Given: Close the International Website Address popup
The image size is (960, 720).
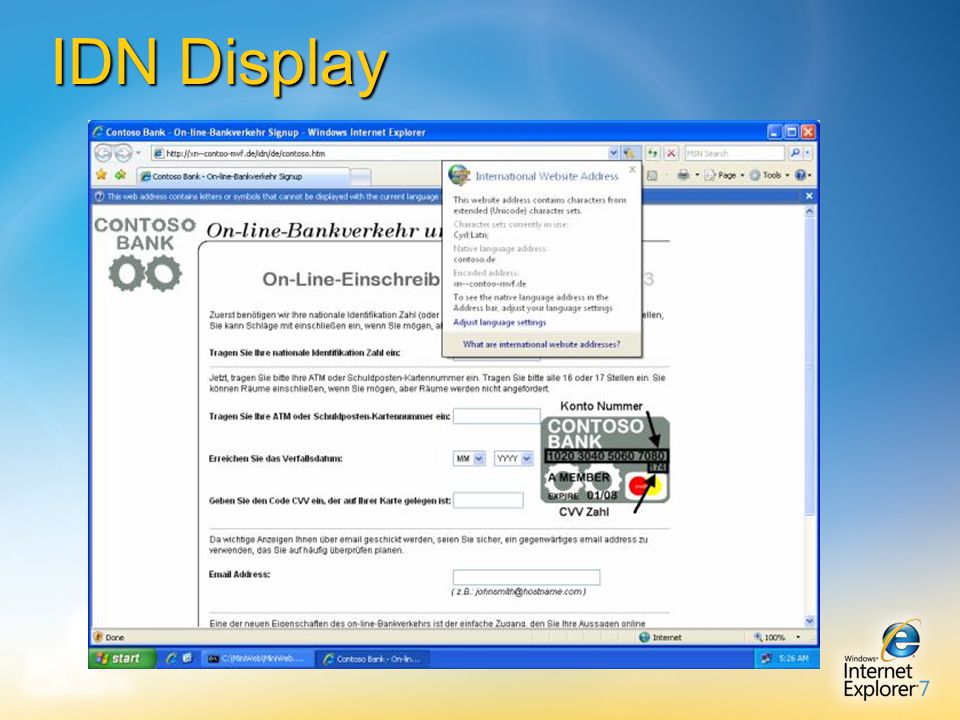Looking at the screenshot, I should pyautogui.click(x=632, y=169).
